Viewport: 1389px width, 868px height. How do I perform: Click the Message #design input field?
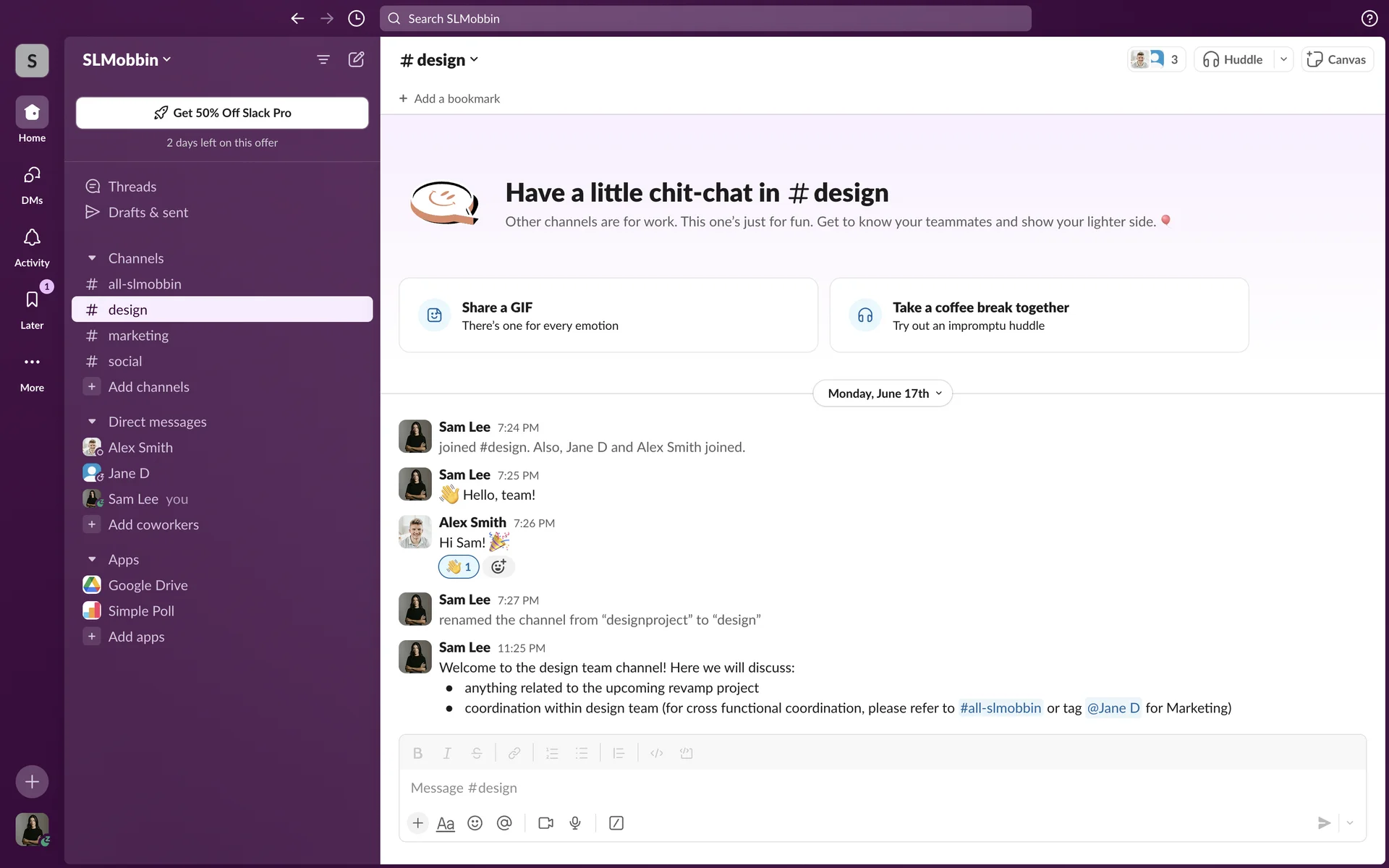tap(868, 788)
